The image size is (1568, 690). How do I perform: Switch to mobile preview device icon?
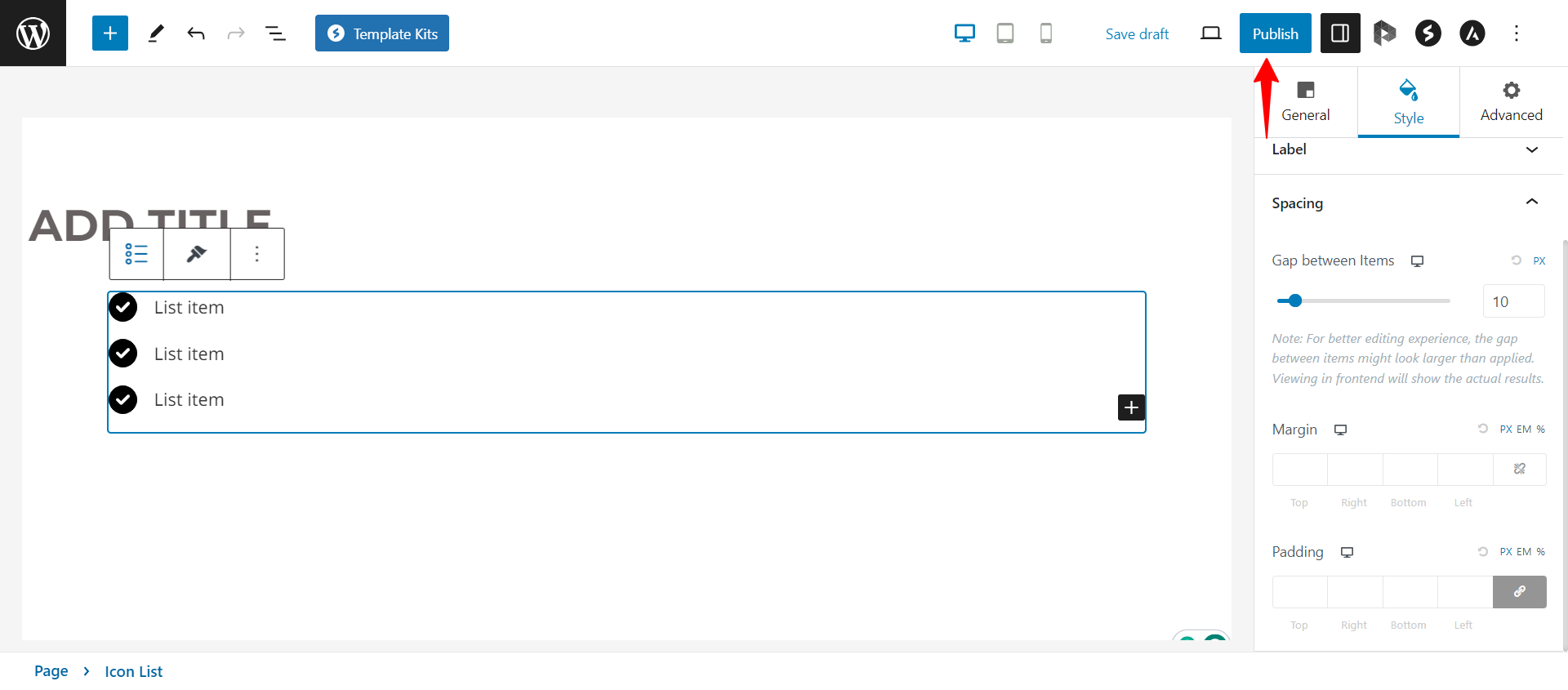[1046, 33]
